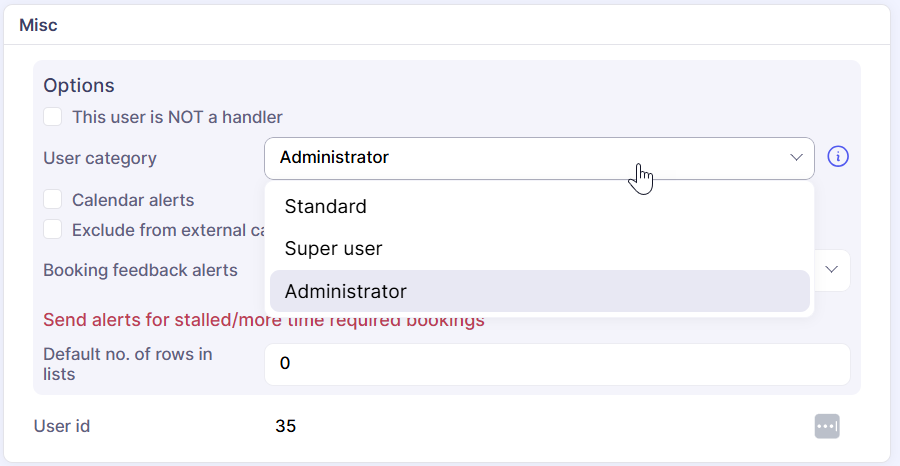The image size is (900, 466).
Task: Choose Super user from the dropdown list
Action: (x=334, y=249)
